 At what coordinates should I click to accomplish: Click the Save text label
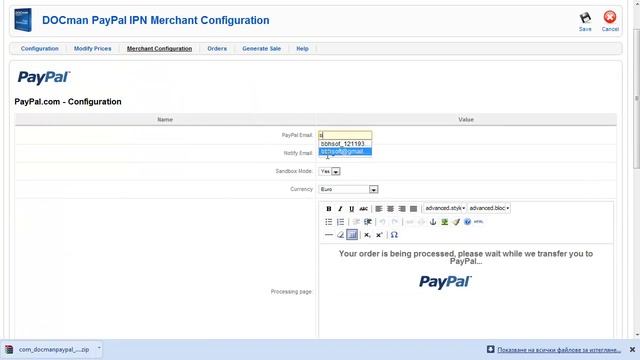(x=585, y=29)
